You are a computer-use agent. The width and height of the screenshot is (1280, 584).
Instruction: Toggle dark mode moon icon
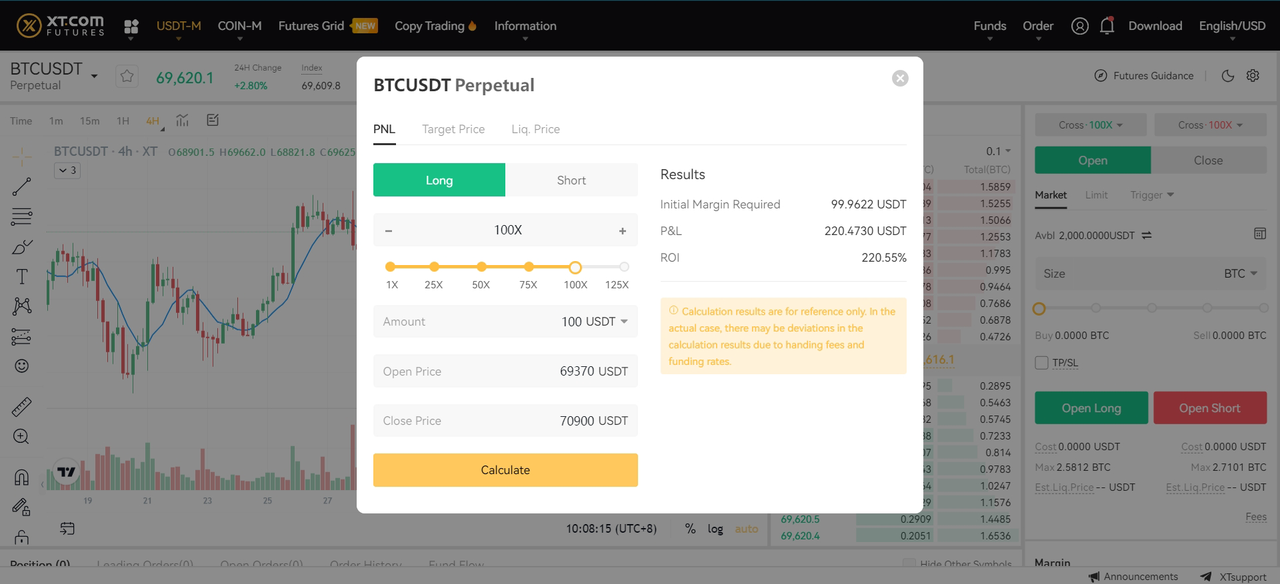point(1228,76)
